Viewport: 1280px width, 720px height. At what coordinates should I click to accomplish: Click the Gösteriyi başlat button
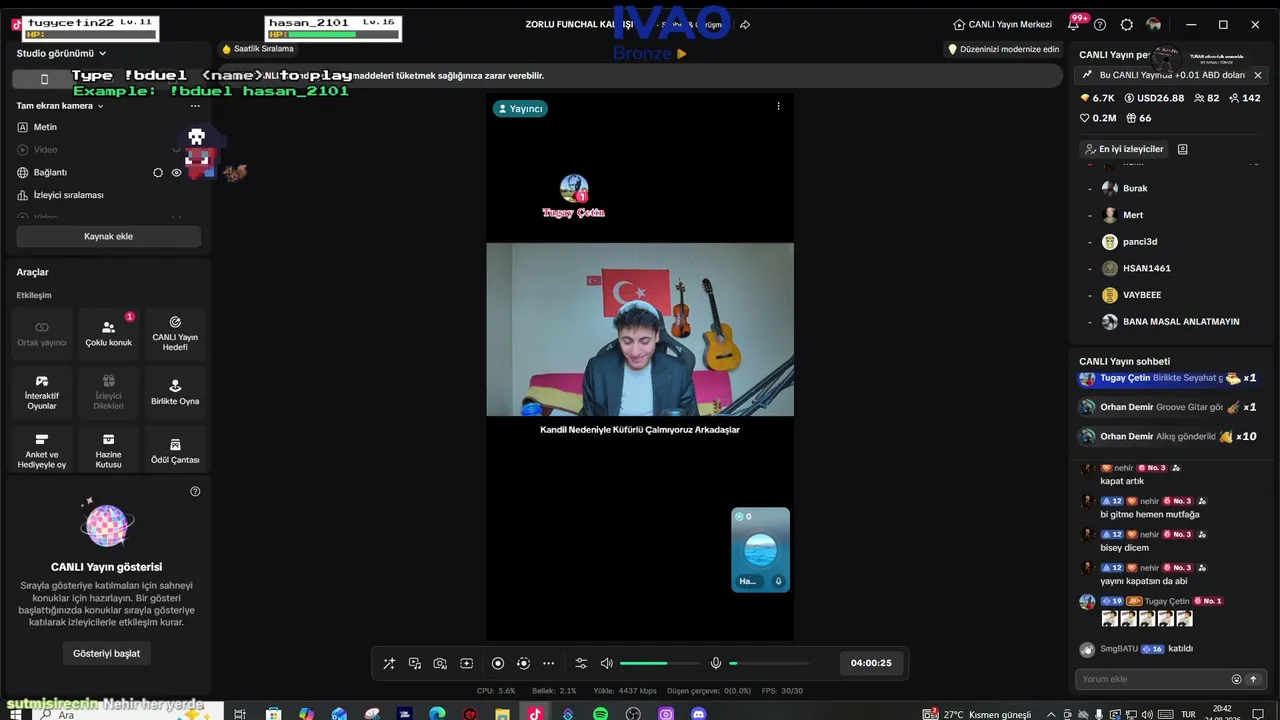[x=106, y=653]
